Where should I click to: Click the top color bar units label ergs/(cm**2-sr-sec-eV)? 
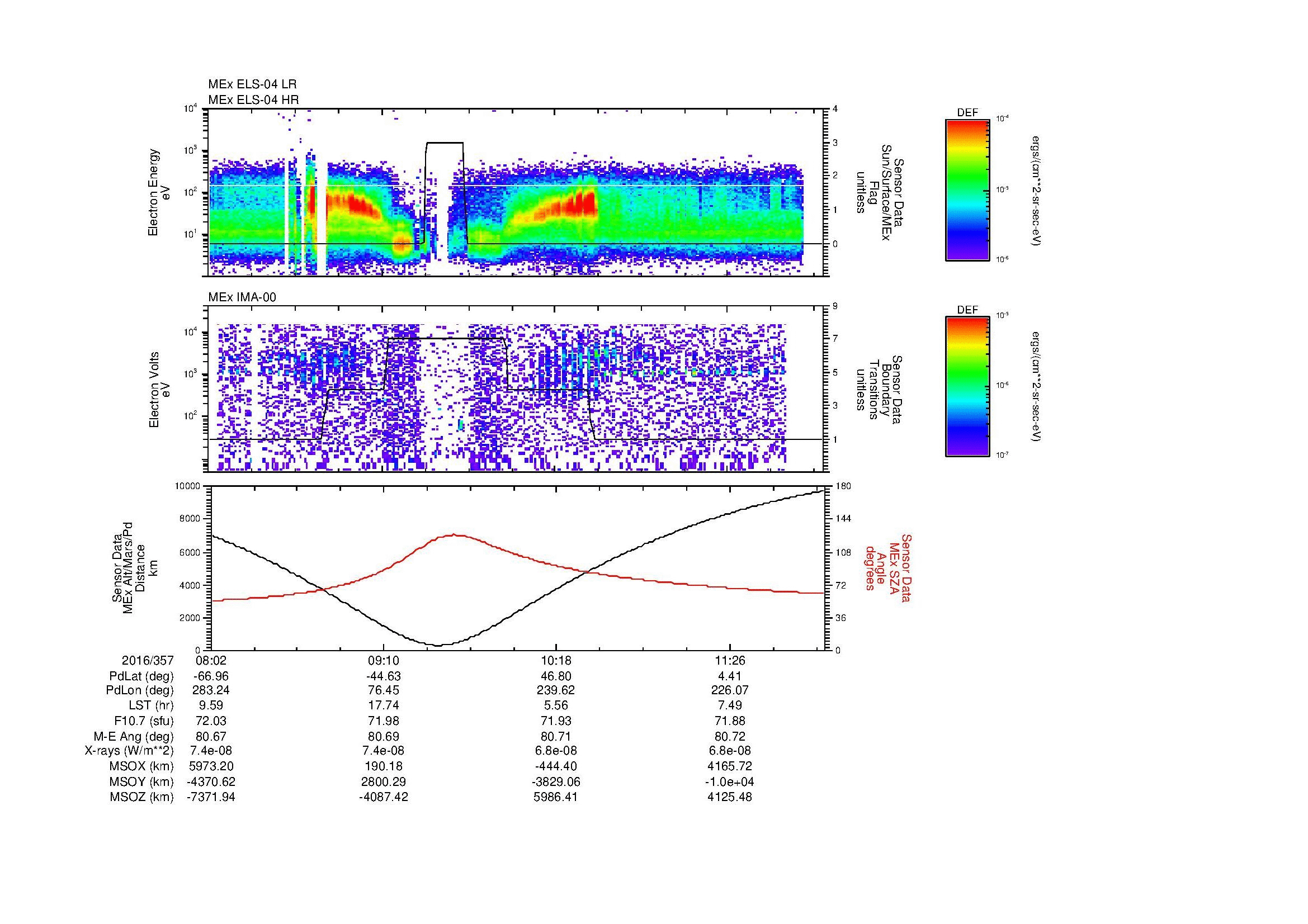[1036, 190]
